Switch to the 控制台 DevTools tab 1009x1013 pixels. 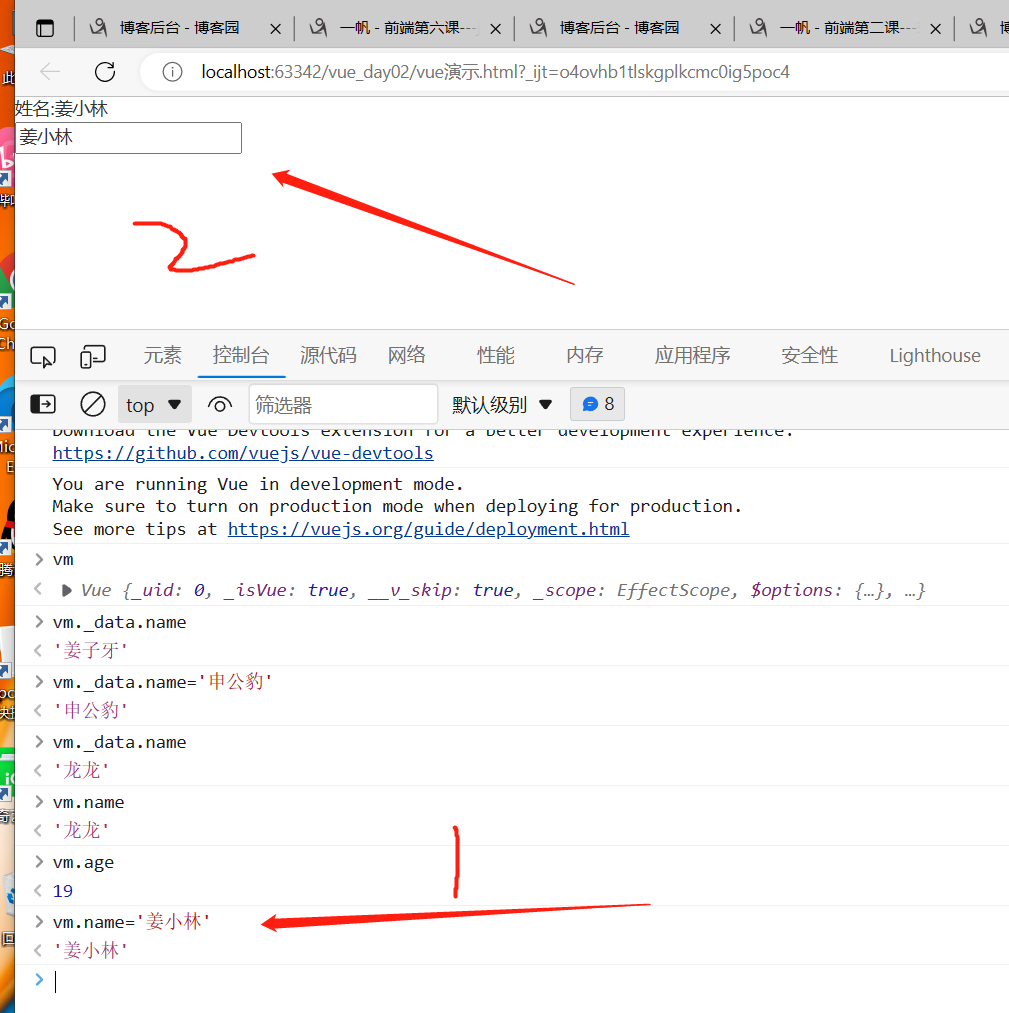click(x=241, y=355)
